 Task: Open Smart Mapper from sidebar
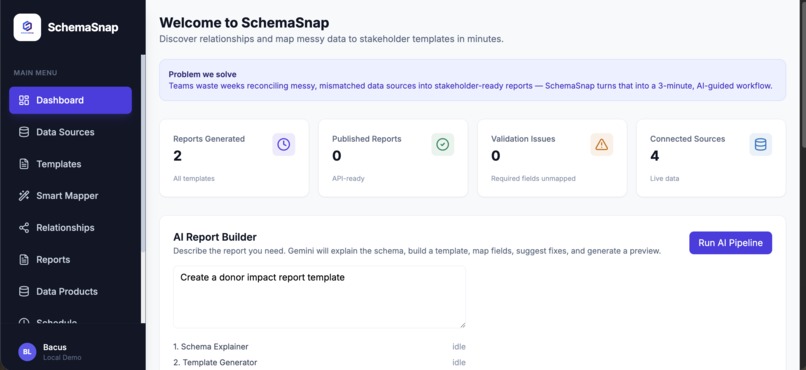[70, 196]
